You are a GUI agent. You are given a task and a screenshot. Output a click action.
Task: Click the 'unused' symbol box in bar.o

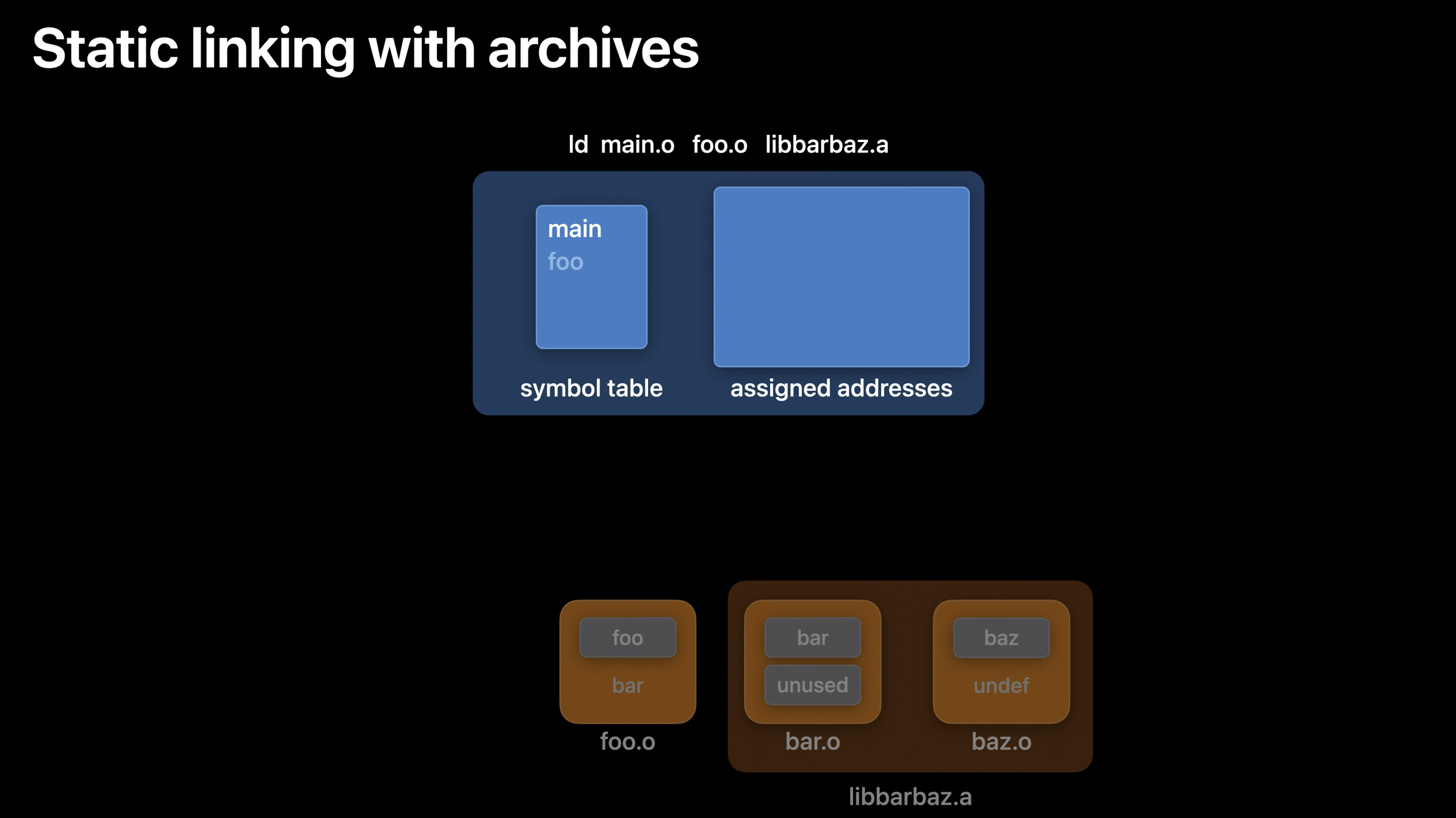tap(812, 685)
